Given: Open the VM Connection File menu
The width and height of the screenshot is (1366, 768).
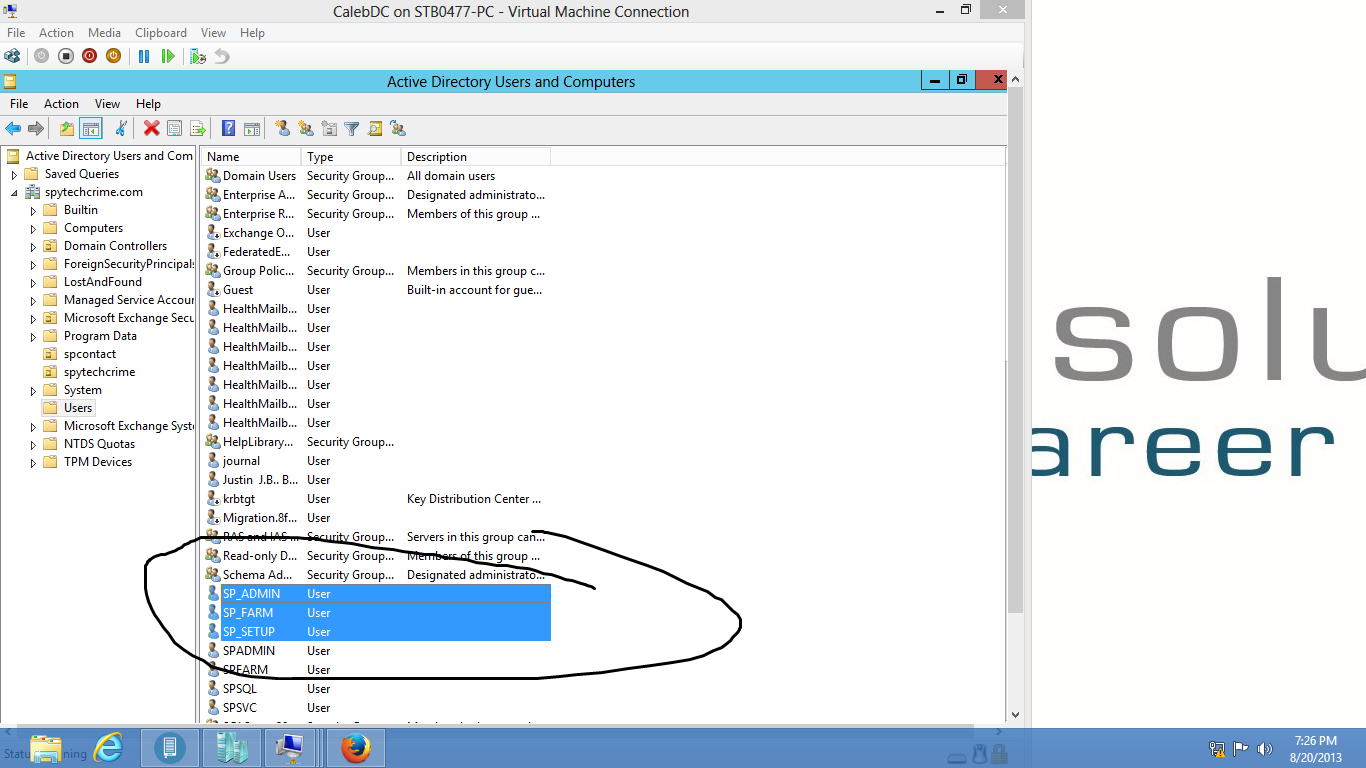Looking at the screenshot, I should (x=16, y=33).
